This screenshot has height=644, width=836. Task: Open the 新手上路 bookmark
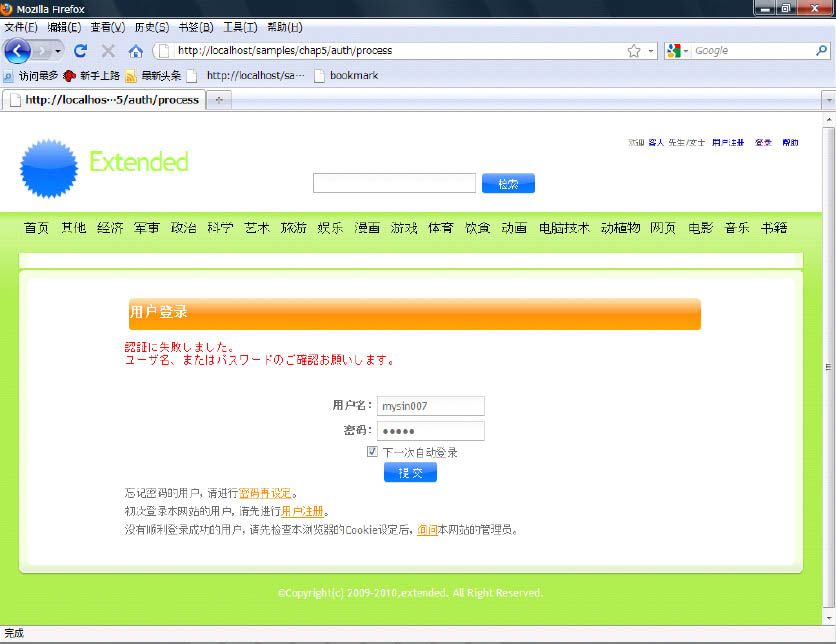[92, 76]
